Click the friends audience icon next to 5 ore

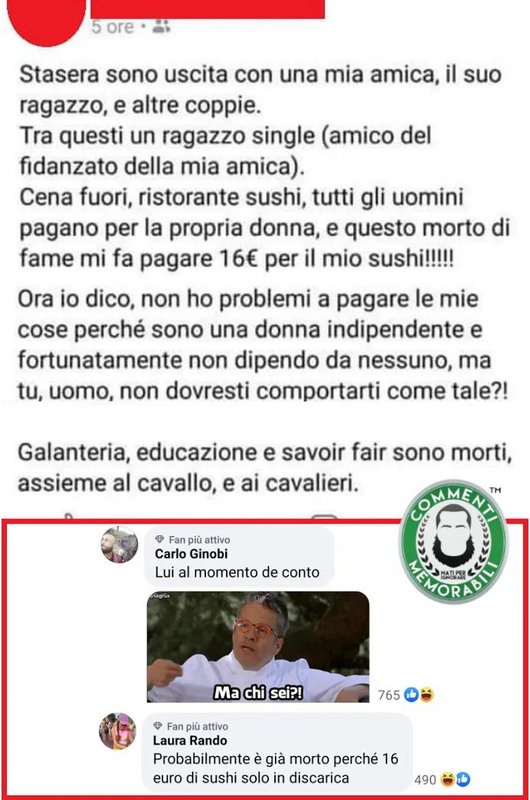(x=161, y=26)
